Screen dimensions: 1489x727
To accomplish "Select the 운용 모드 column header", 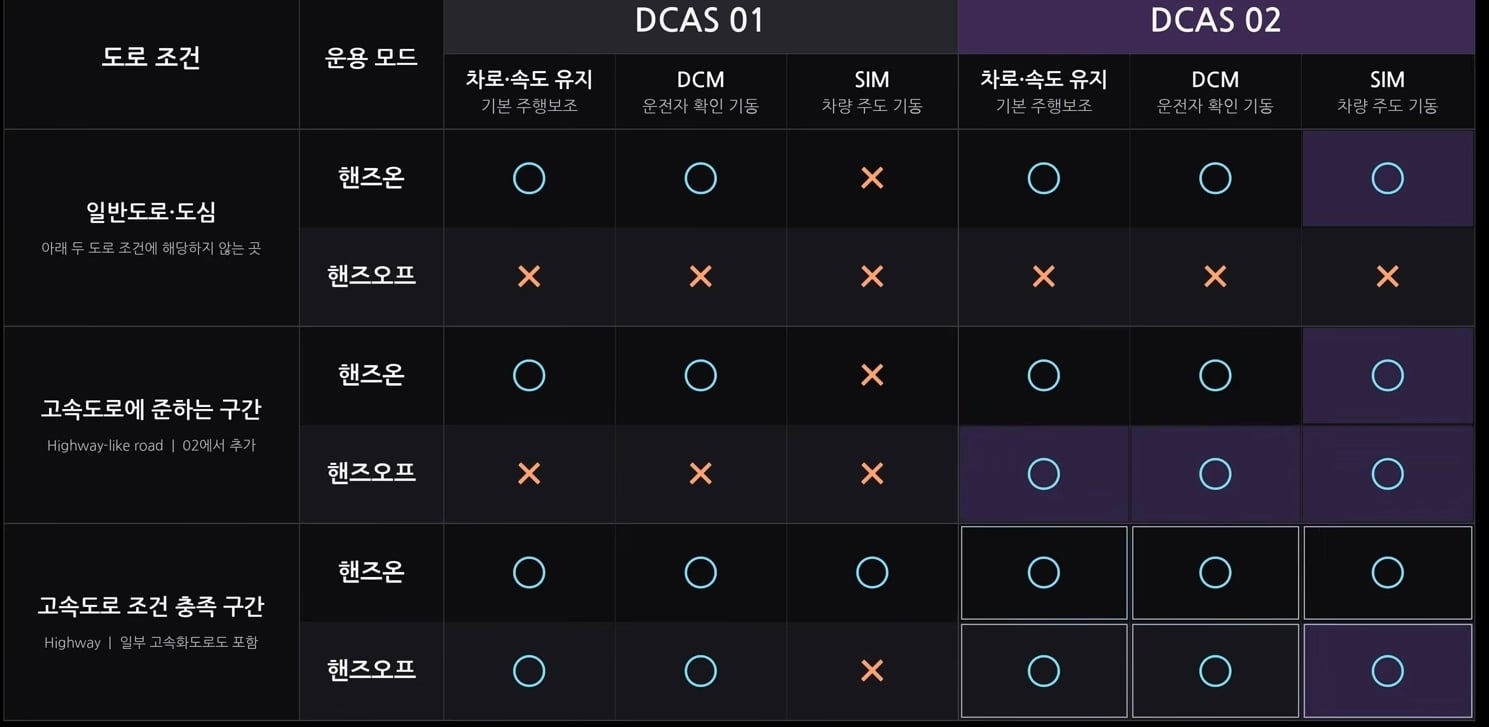I will [x=371, y=57].
